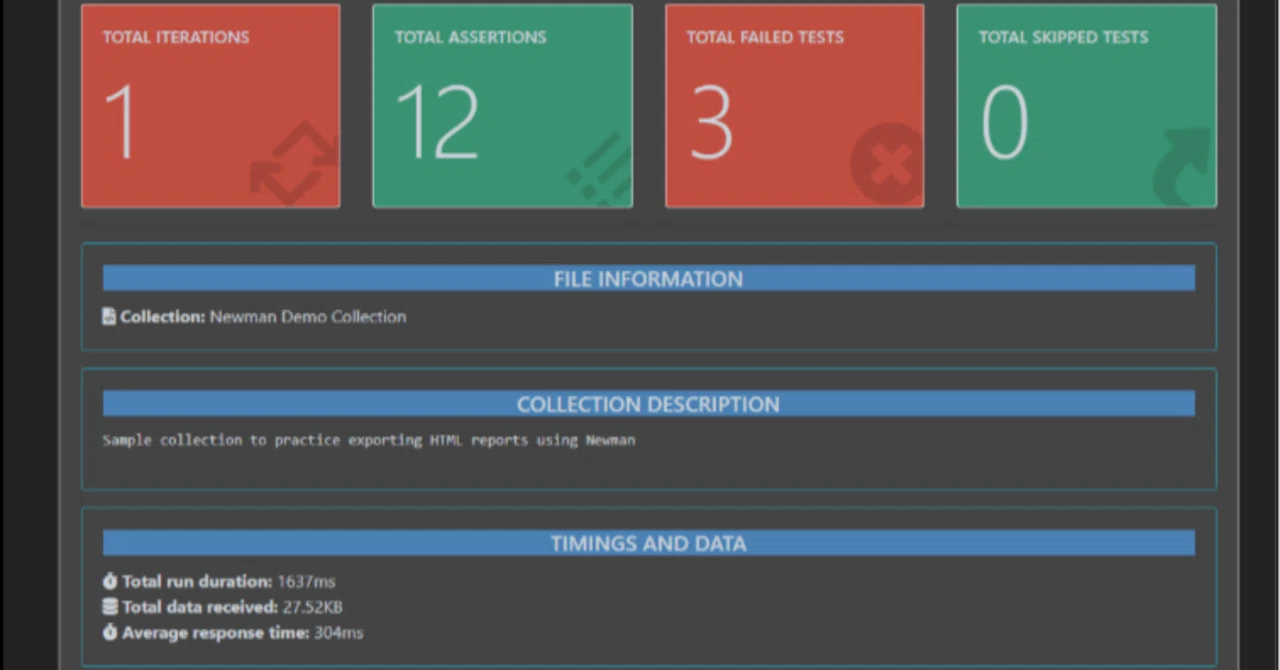Click the 304ms average response time value
This screenshot has height=670, width=1280.
[339, 633]
